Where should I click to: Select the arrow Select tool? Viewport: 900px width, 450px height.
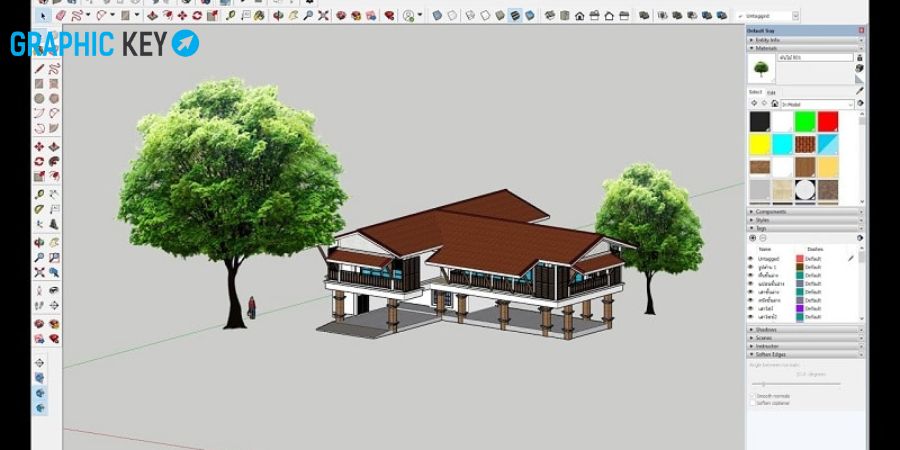tap(42, 15)
